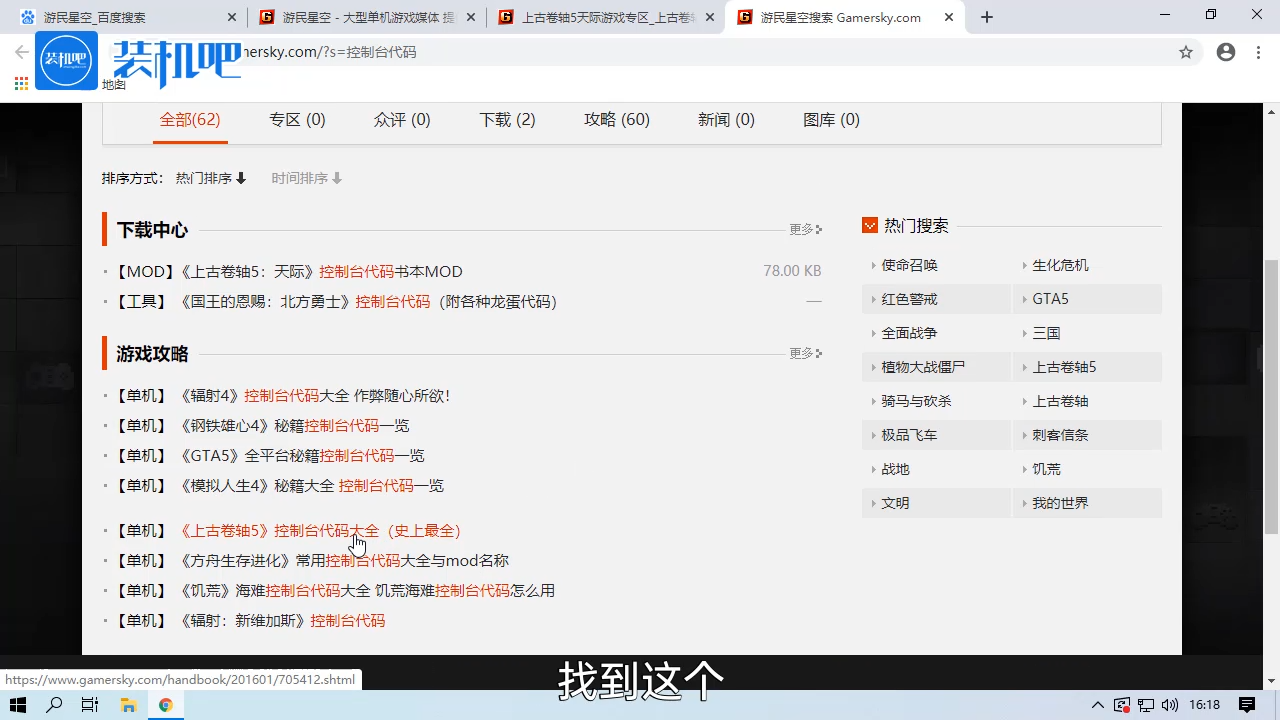
Task: Expand hidden tray icons with the chevron
Action: coord(1098,705)
